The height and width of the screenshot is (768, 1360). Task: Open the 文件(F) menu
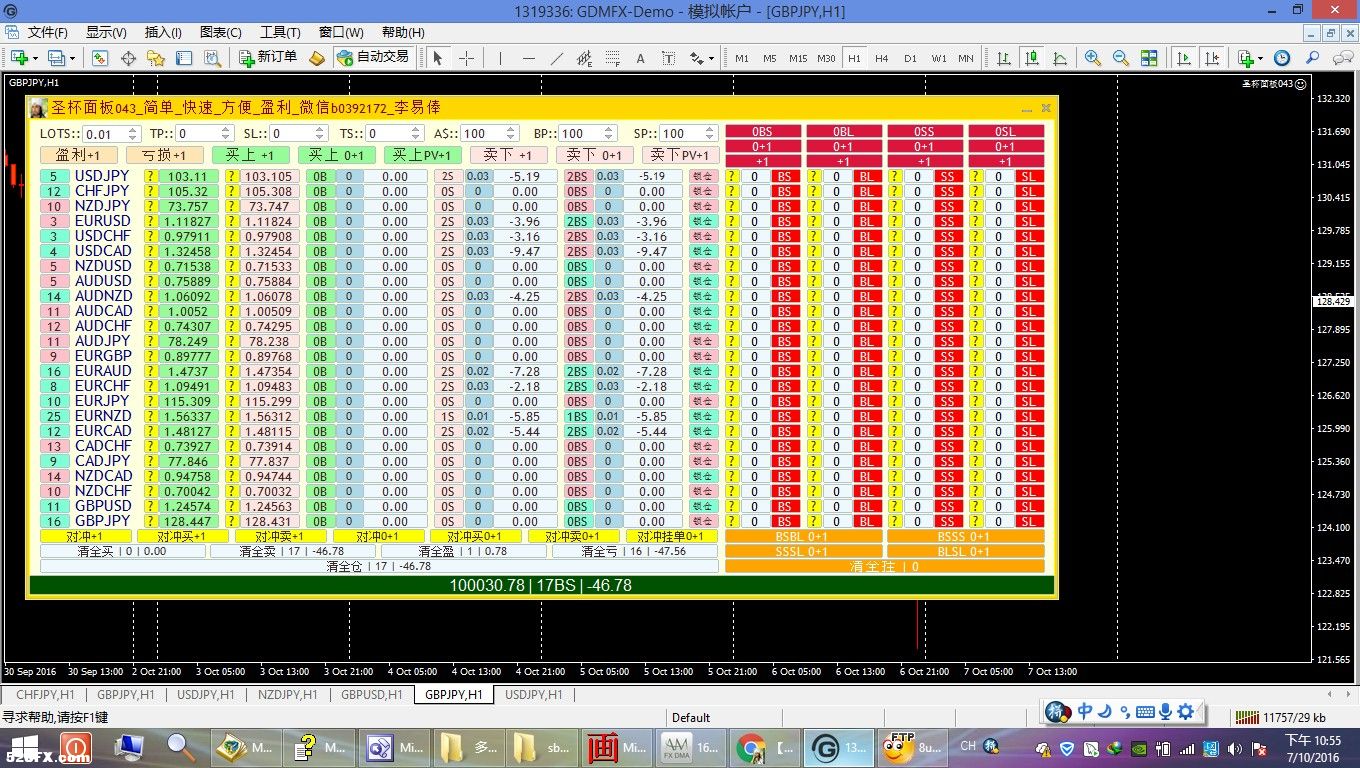pos(48,32)
